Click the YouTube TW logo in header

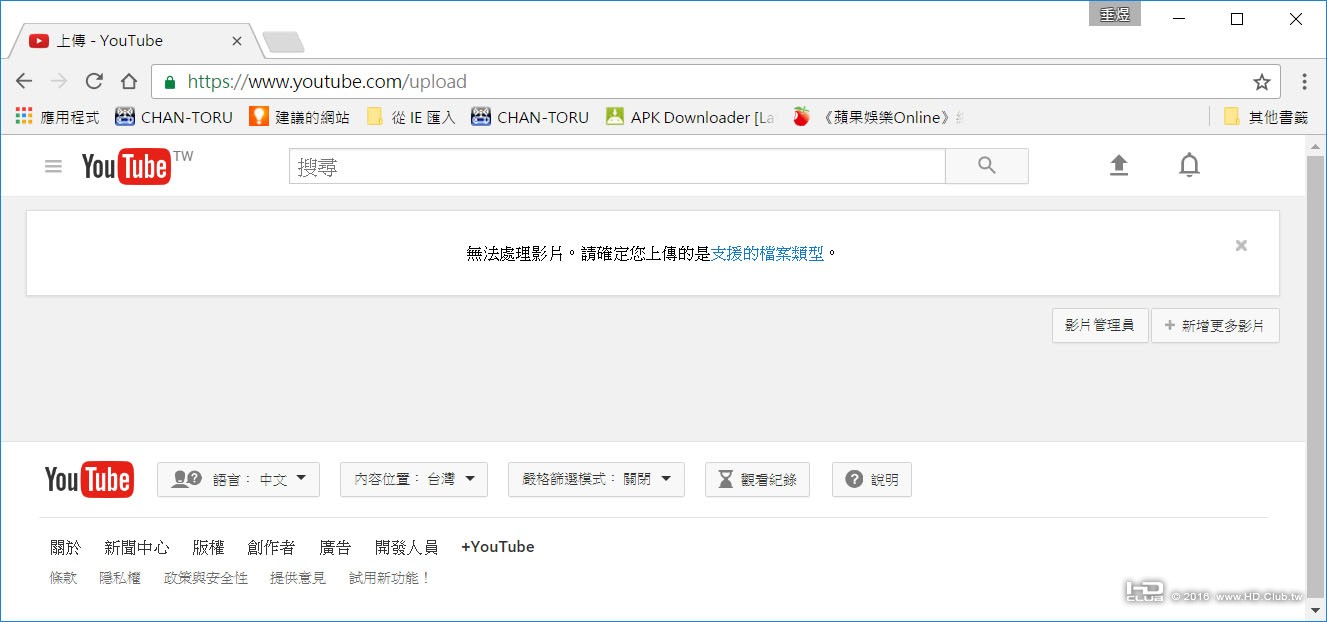[x=137, y=166]
